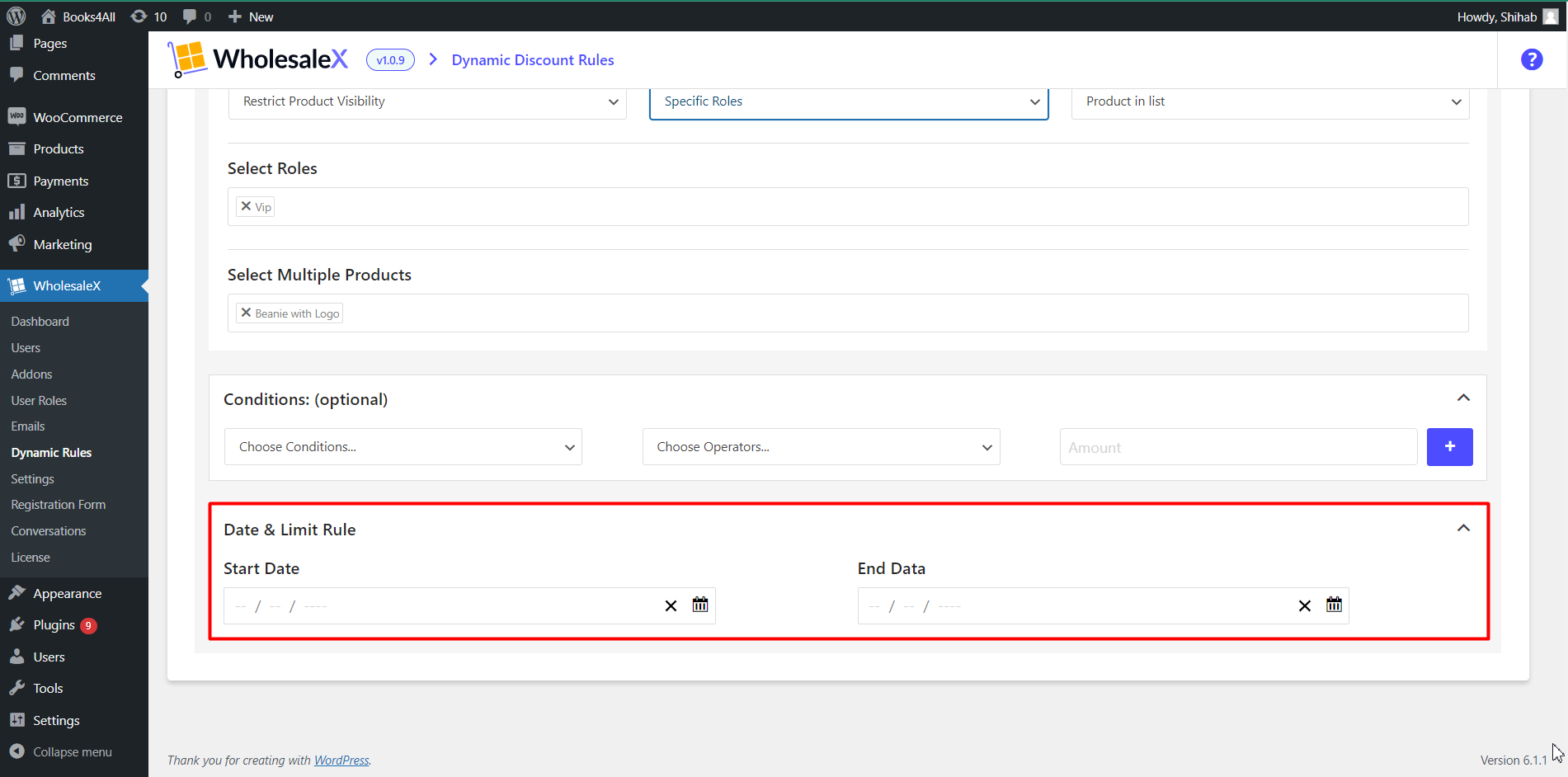Open the Choose Operators dropdown
1568x777 pixels.
822,446
